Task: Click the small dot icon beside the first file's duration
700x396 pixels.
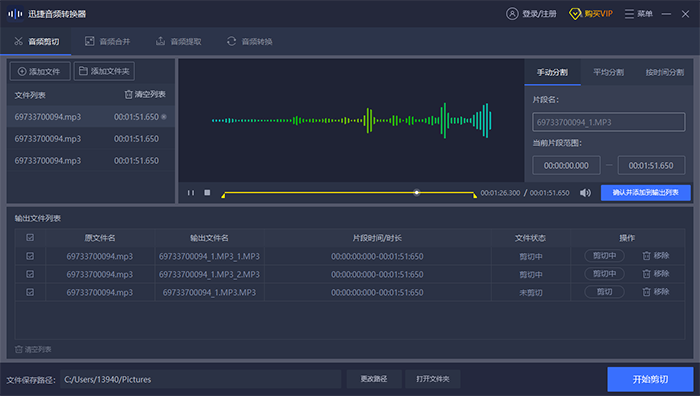Action: [164, 117]
